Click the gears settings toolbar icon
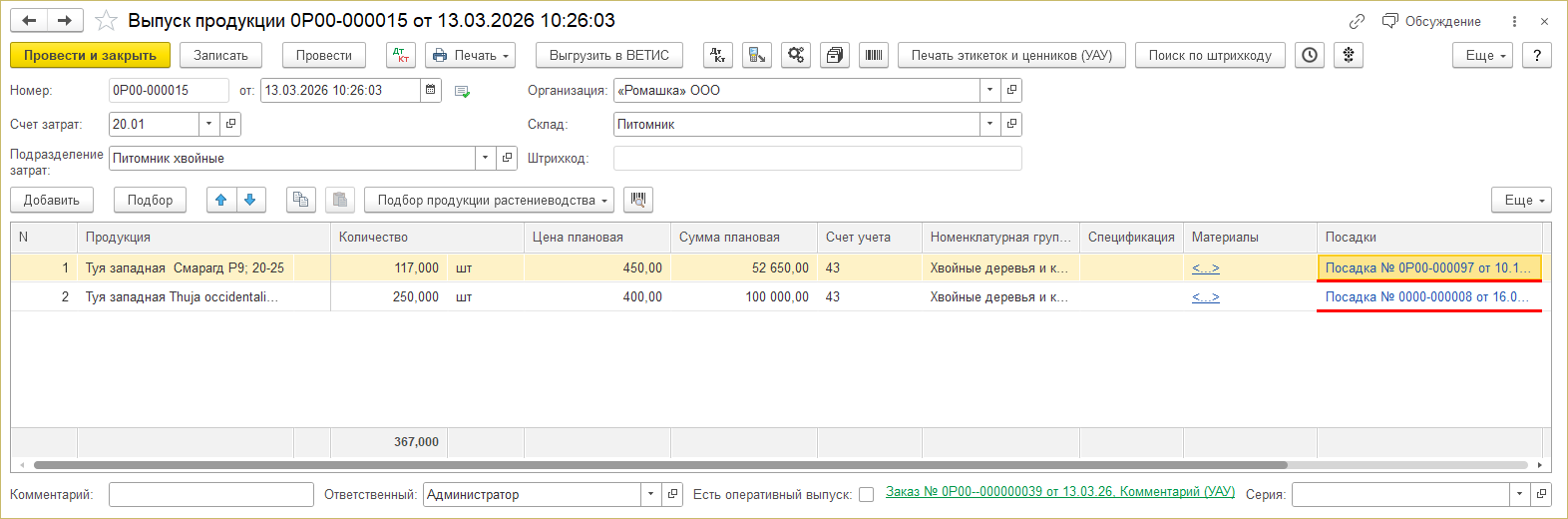This screenshot has width=1568, height=519. click(x=796, y=55)
